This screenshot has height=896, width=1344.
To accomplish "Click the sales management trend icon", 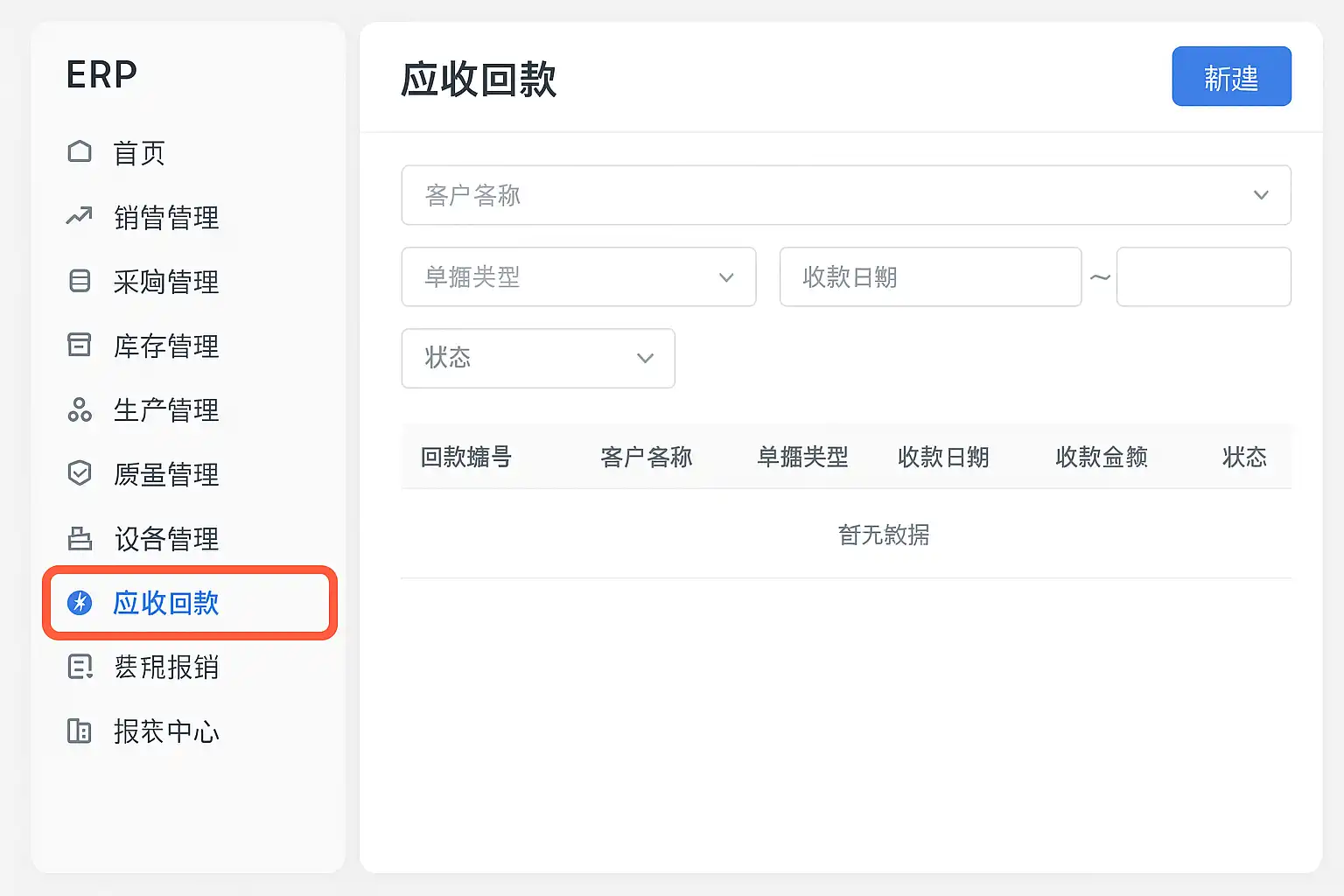I will (x=80, y=216).
